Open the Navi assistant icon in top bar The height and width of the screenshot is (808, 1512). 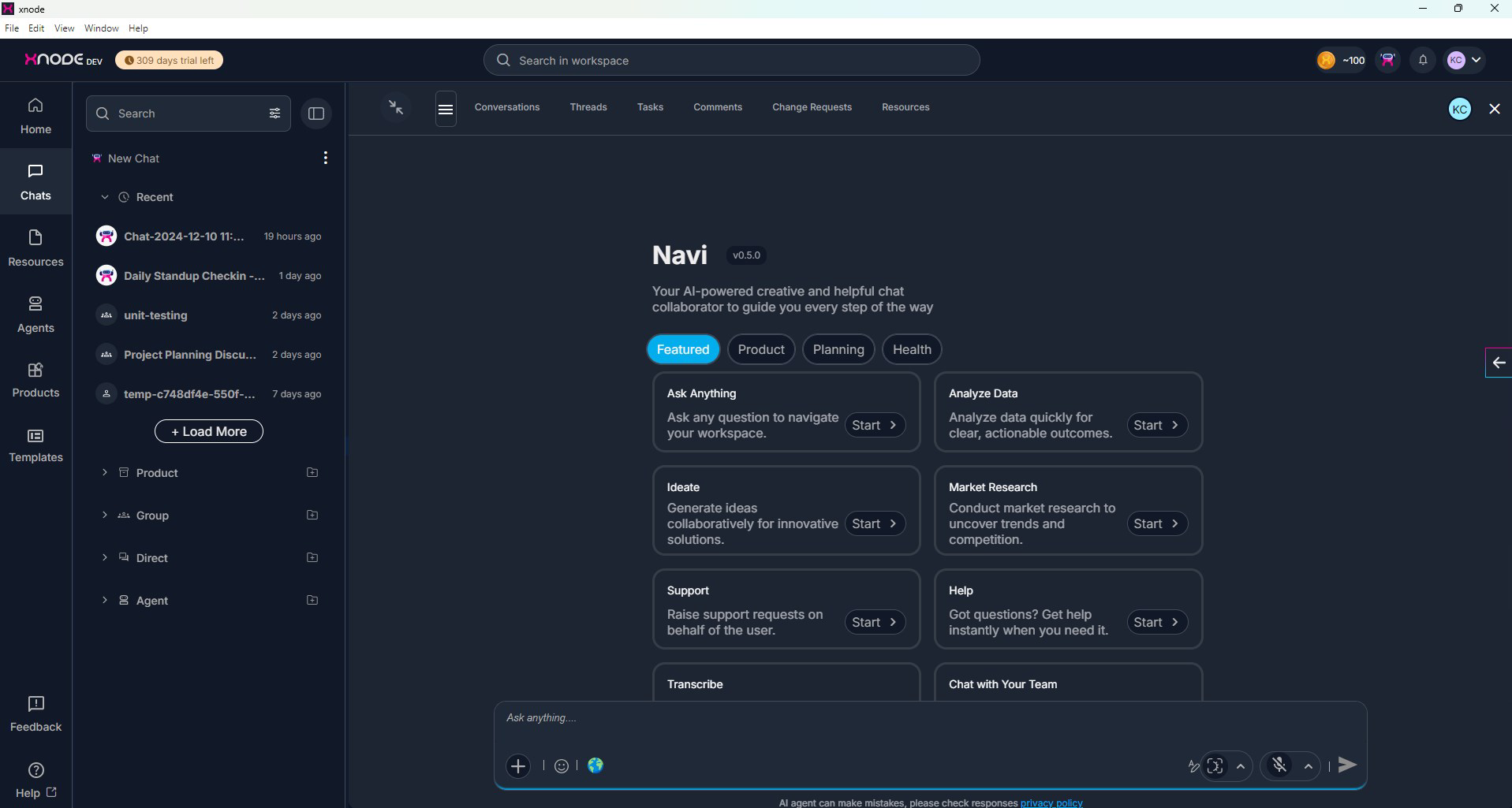coord(1387,60)
